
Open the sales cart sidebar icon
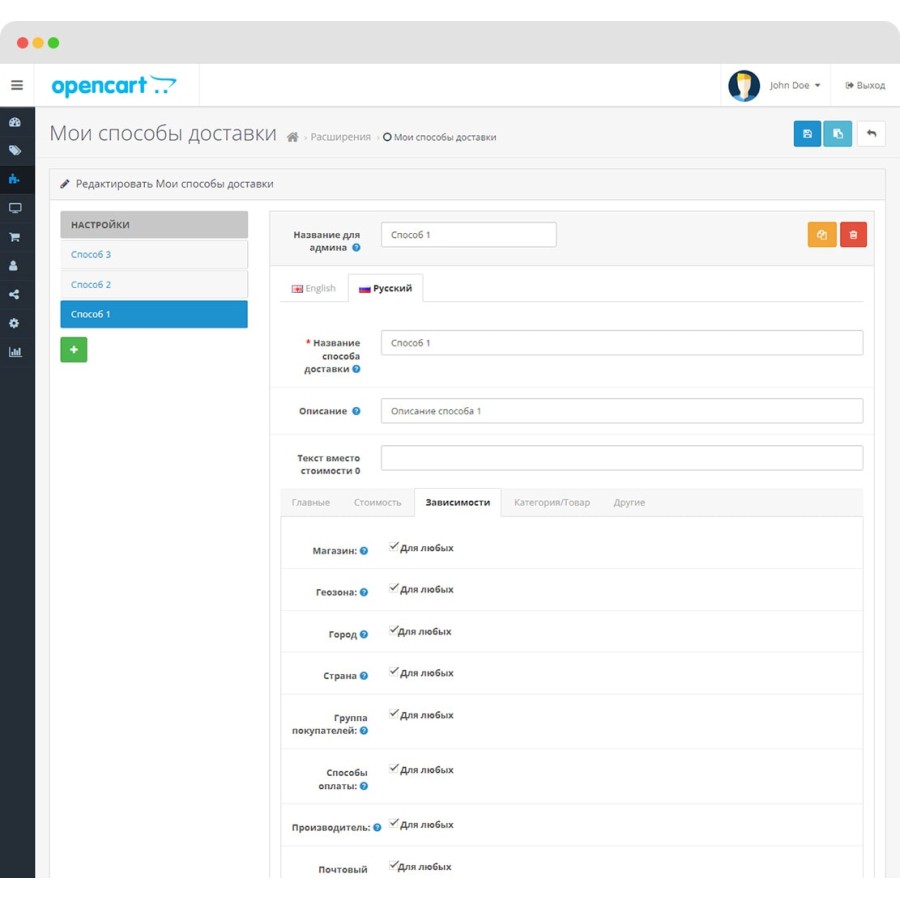click(x=15, y=236)
